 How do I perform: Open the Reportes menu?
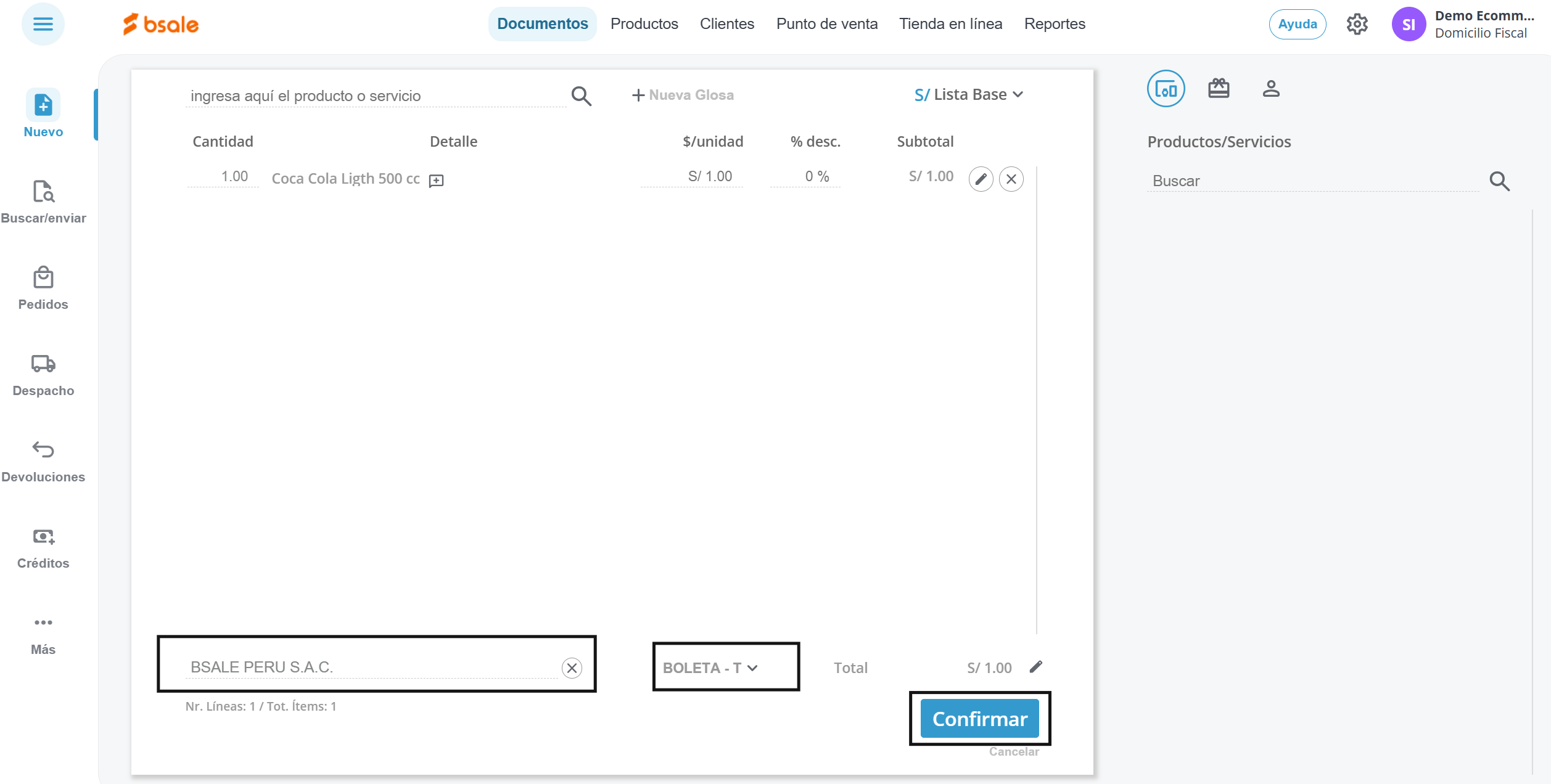click(x=1054, y=24)
